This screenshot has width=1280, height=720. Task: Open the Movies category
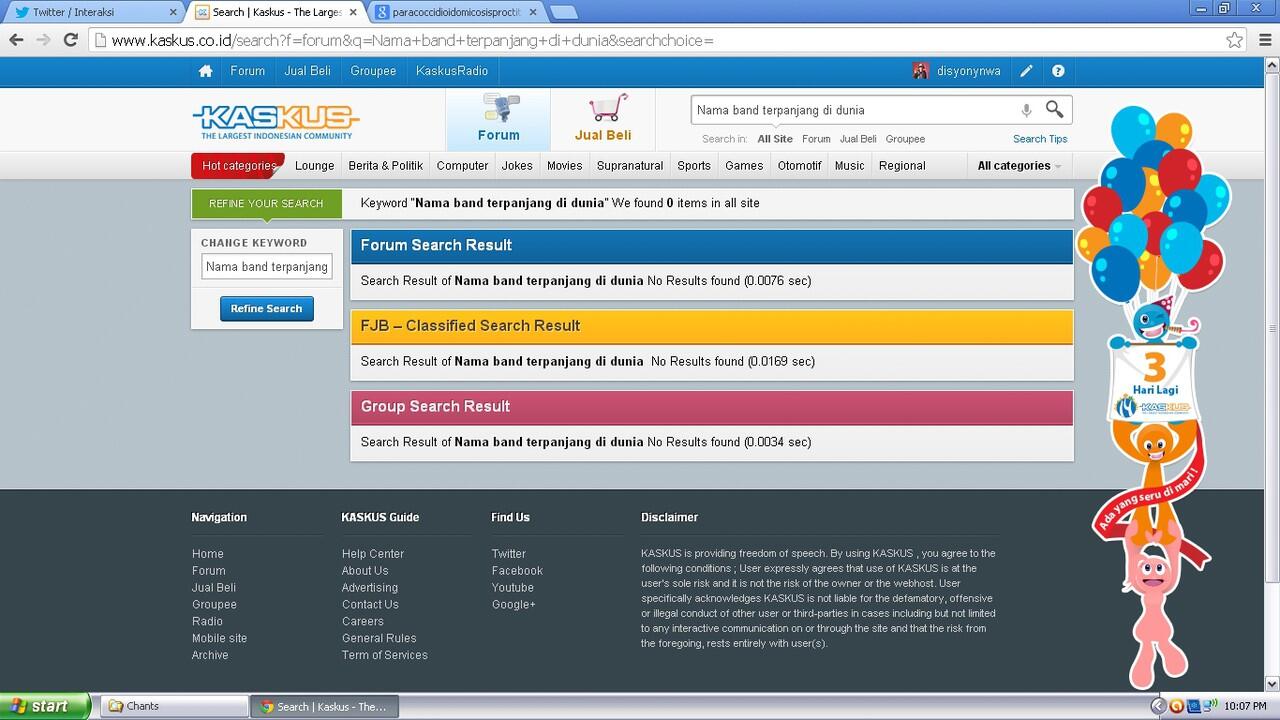point(564,166)
